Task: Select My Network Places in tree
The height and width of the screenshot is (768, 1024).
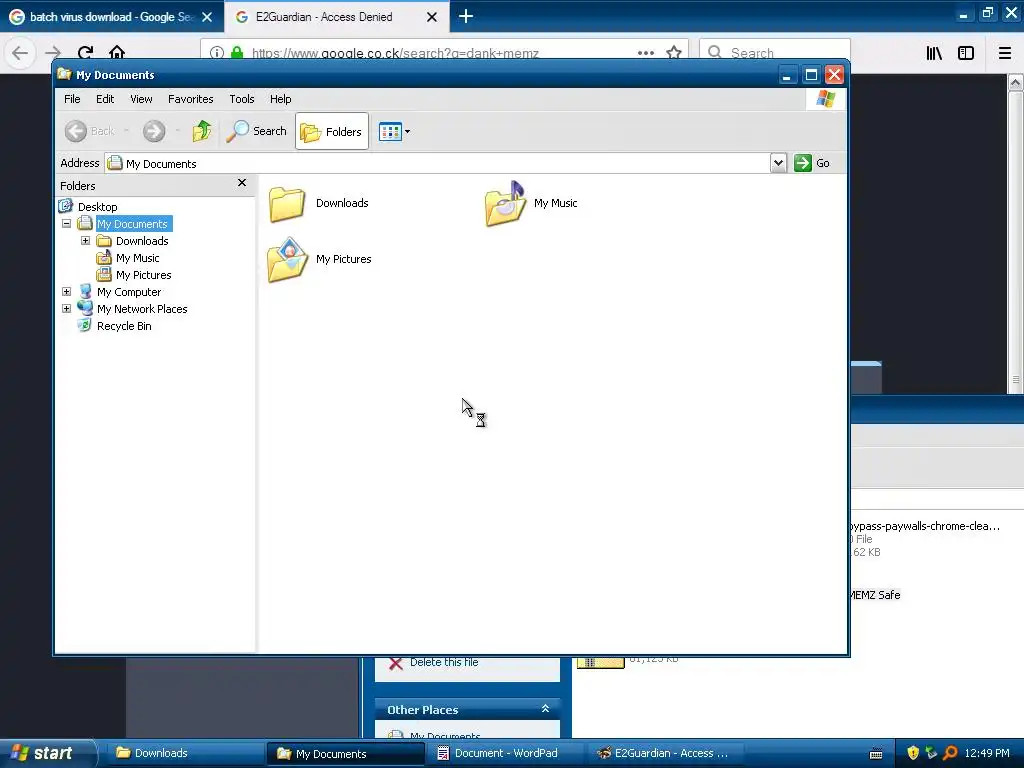Action: [142, 309]
